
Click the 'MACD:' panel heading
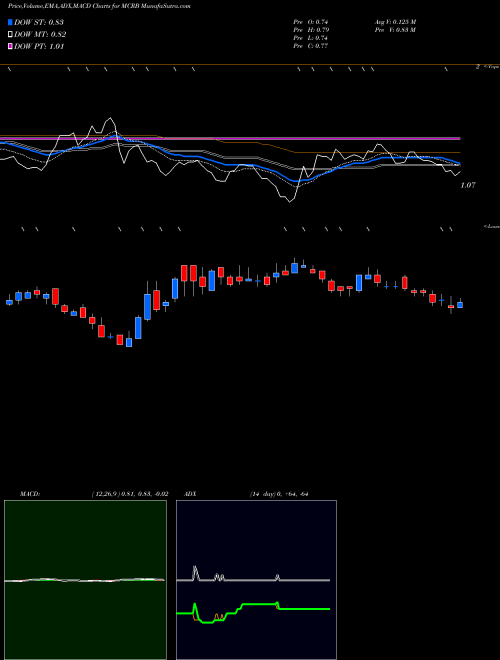coord(30,494)
